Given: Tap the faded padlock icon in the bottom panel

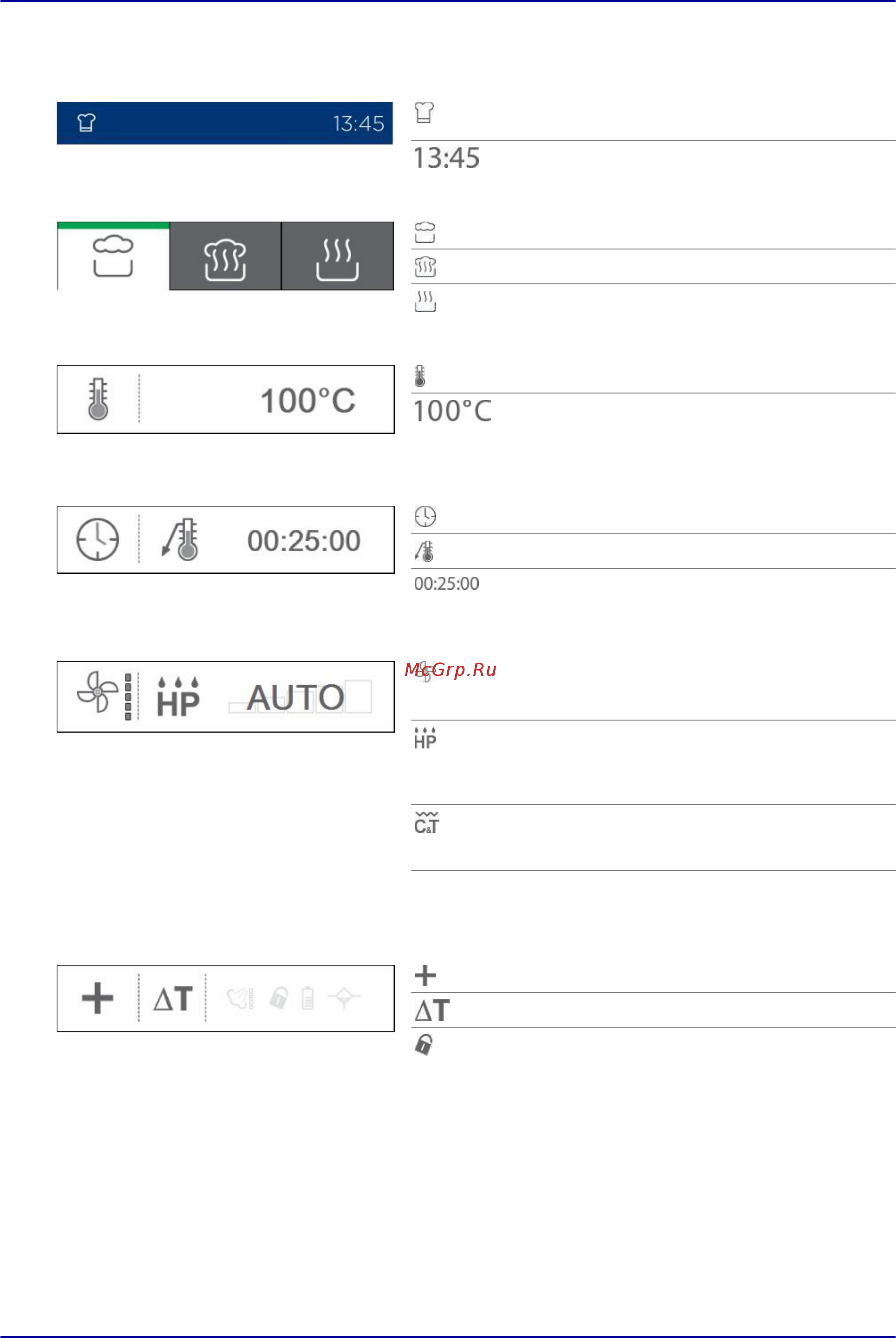Looking at the screenshot, I should point(278,998).
